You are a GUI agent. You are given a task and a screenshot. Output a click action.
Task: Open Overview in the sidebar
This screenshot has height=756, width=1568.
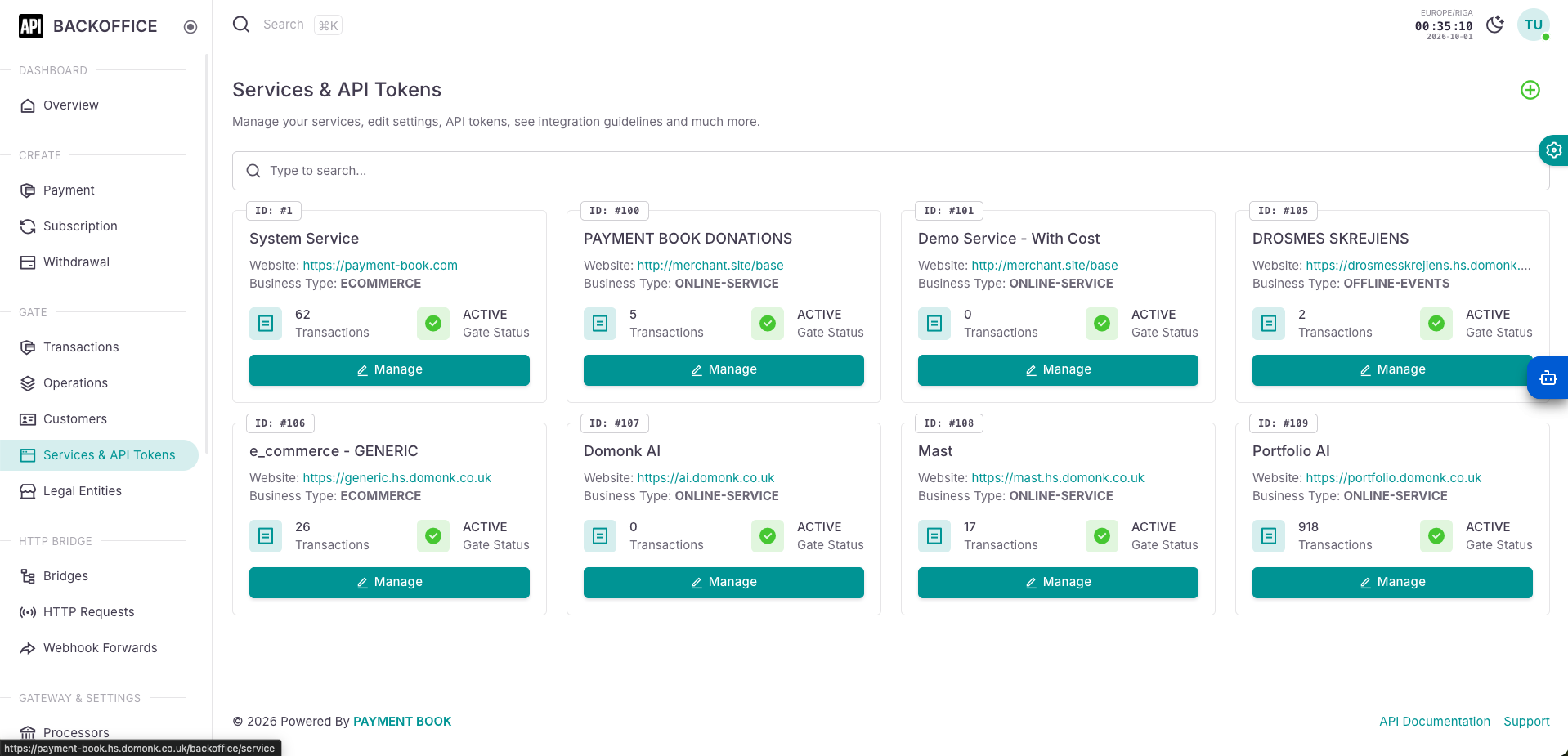tap(99, 105)
